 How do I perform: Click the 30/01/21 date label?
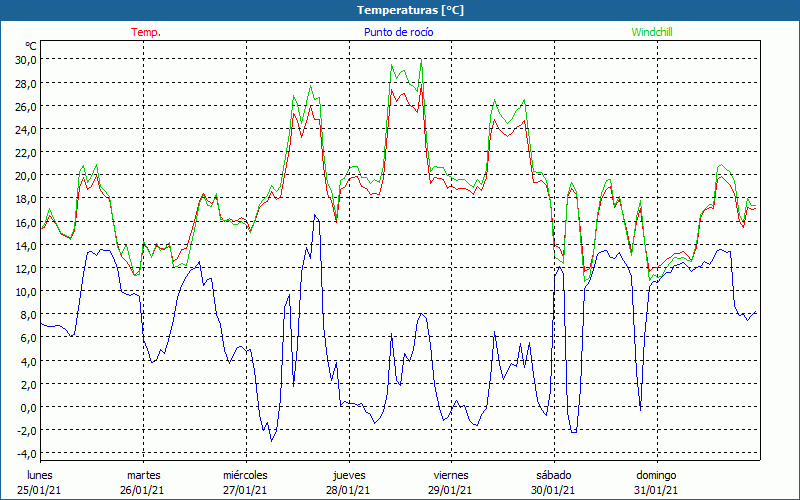pos(553,490)
